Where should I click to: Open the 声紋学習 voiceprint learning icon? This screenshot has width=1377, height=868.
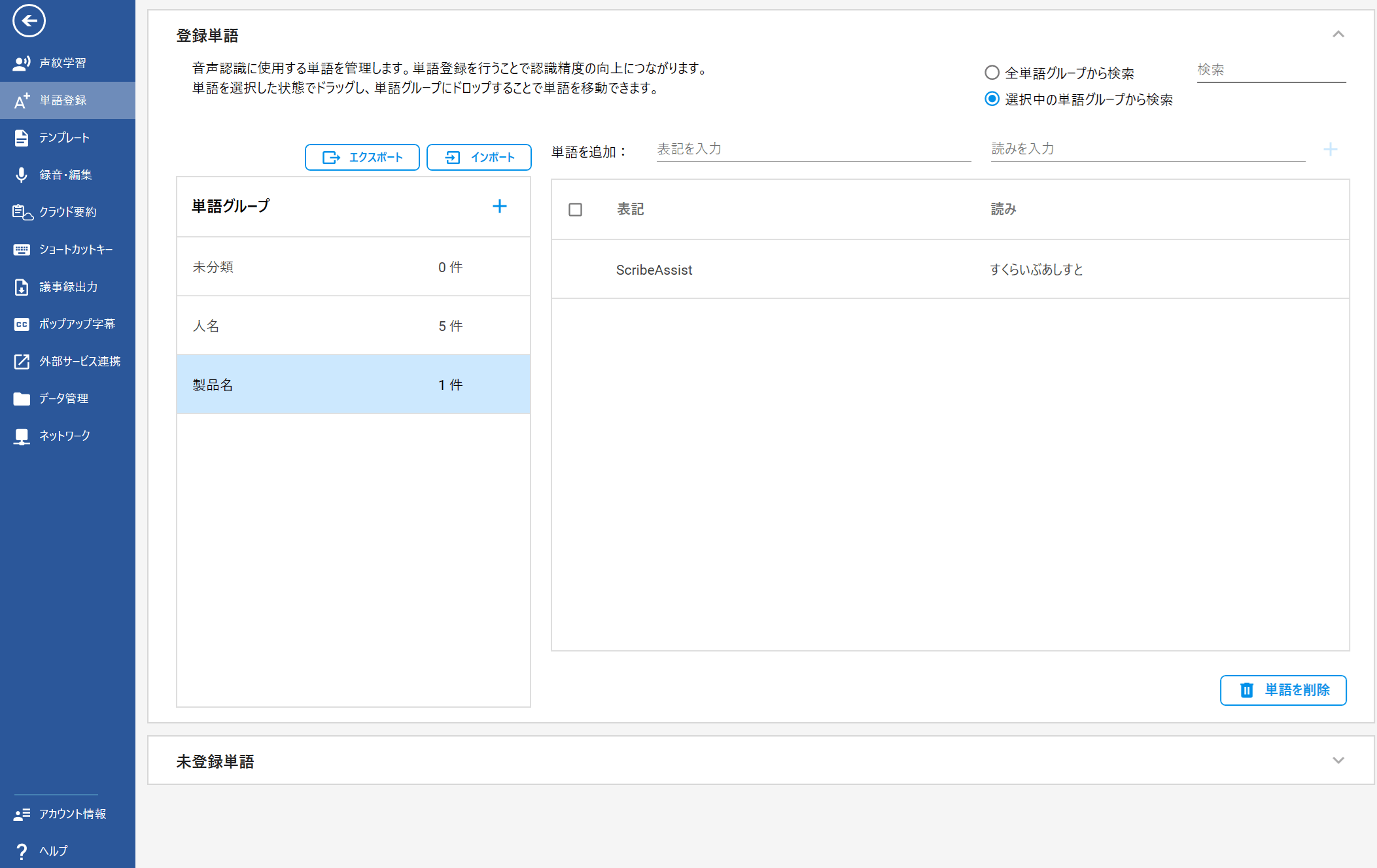(22, 63)
